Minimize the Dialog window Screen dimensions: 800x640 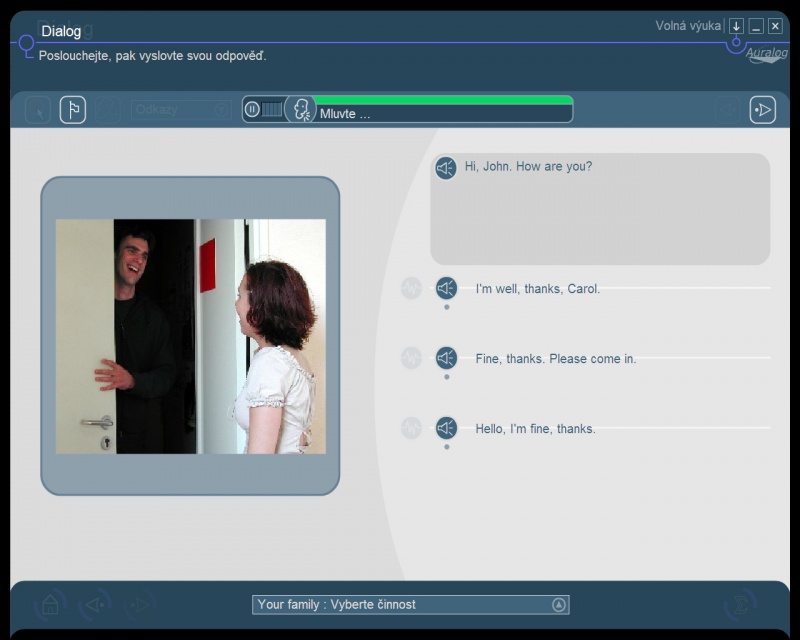pyautogui.click(x=756, y=26)
